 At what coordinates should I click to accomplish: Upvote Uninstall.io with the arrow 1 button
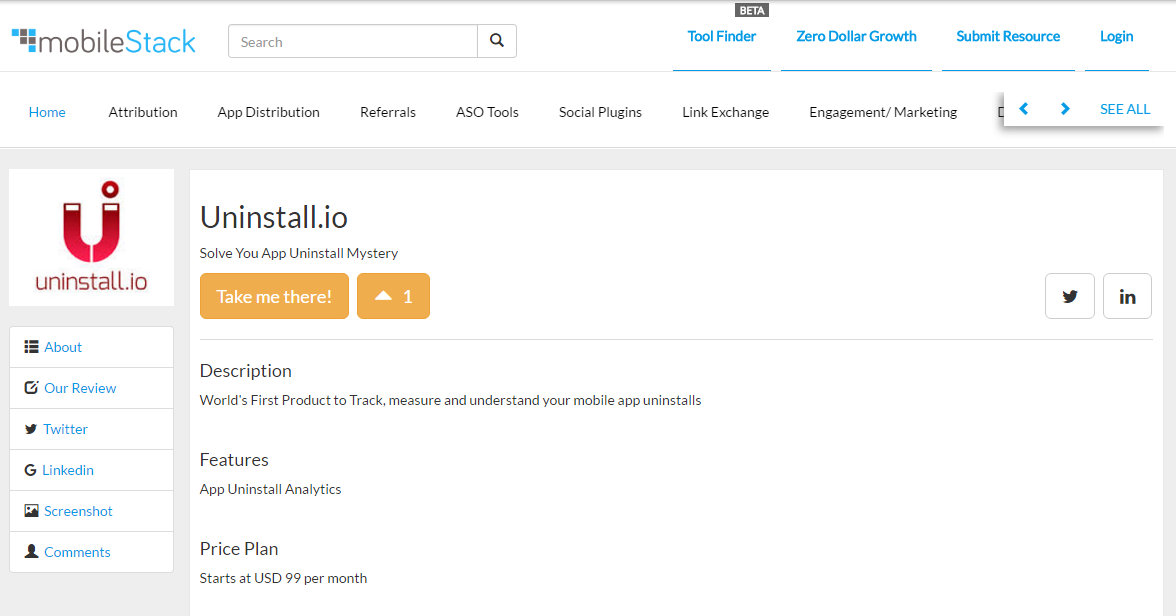(x=393, y=296)
